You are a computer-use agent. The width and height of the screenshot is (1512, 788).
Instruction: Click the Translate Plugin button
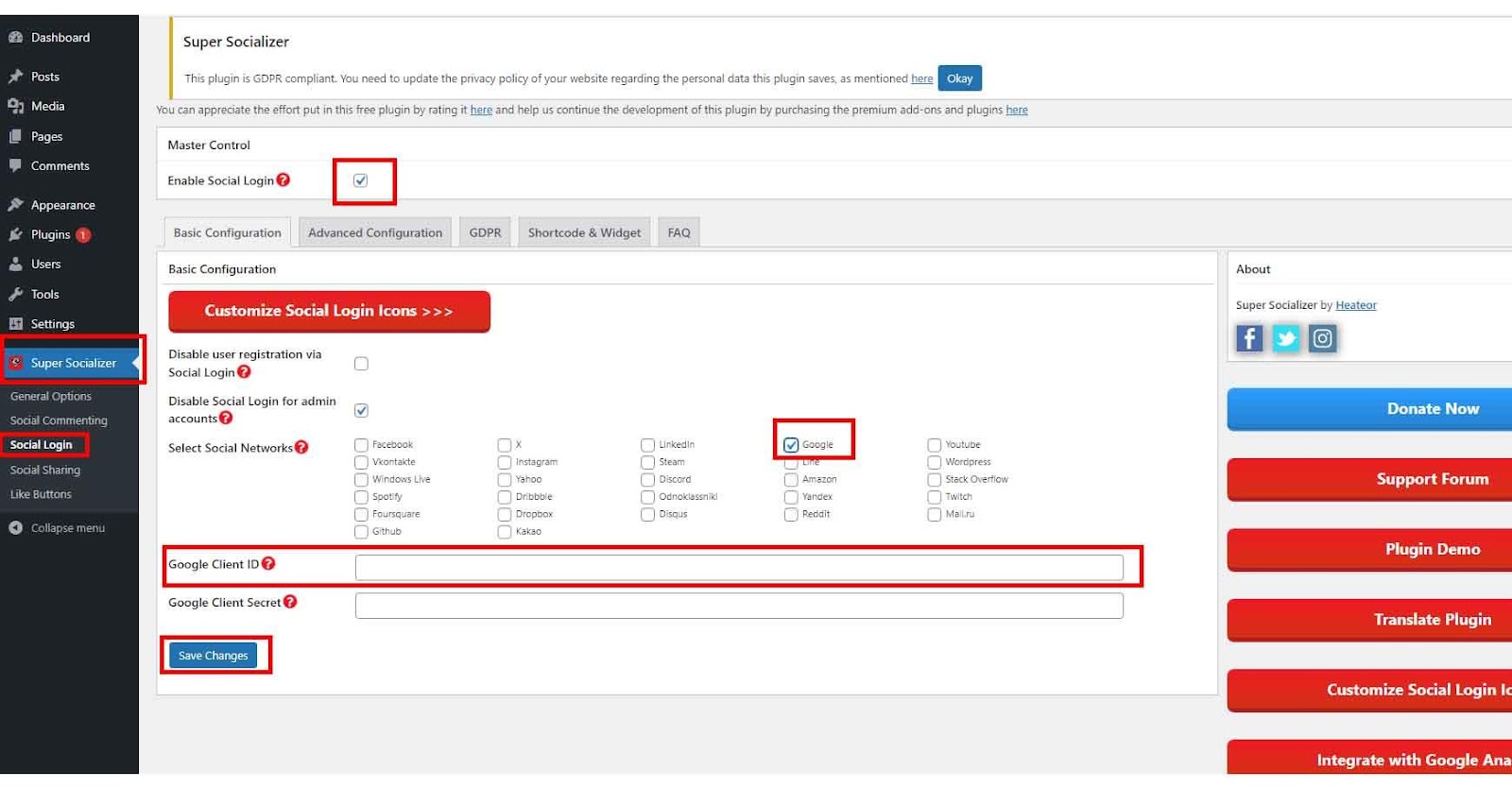pyautogui.click(x=1370, y=620)
